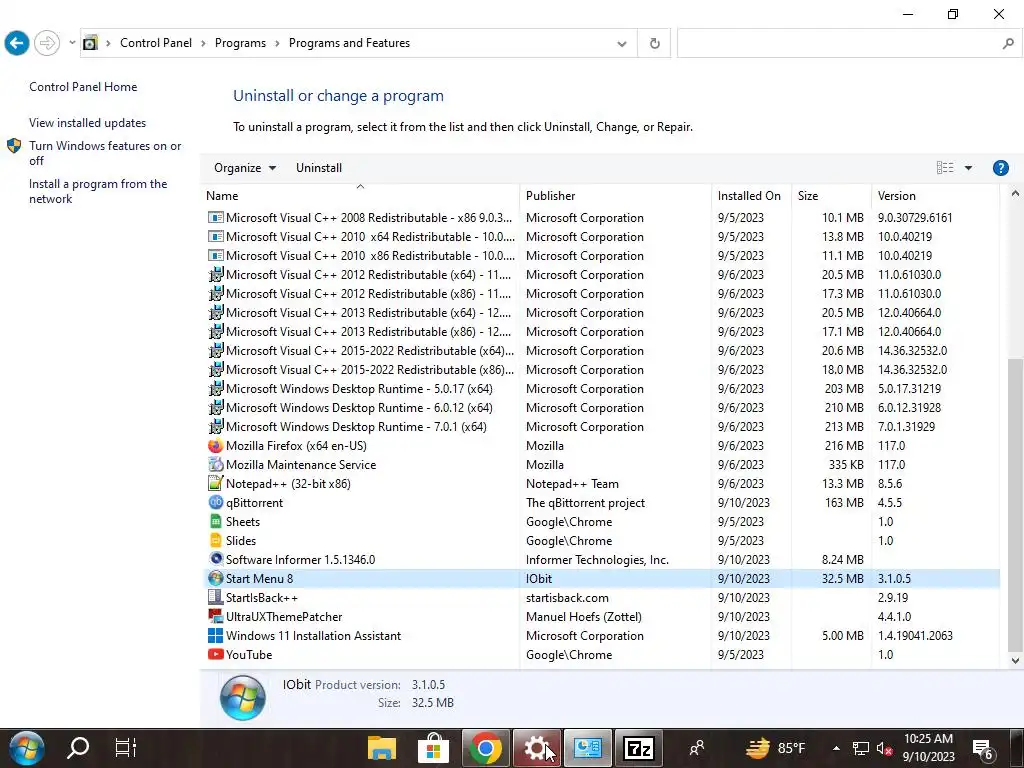The width and height of the screenshot is (1024, 768).
Task: Open the recent locations dropdown beside forward arrow
Action: 72,43
